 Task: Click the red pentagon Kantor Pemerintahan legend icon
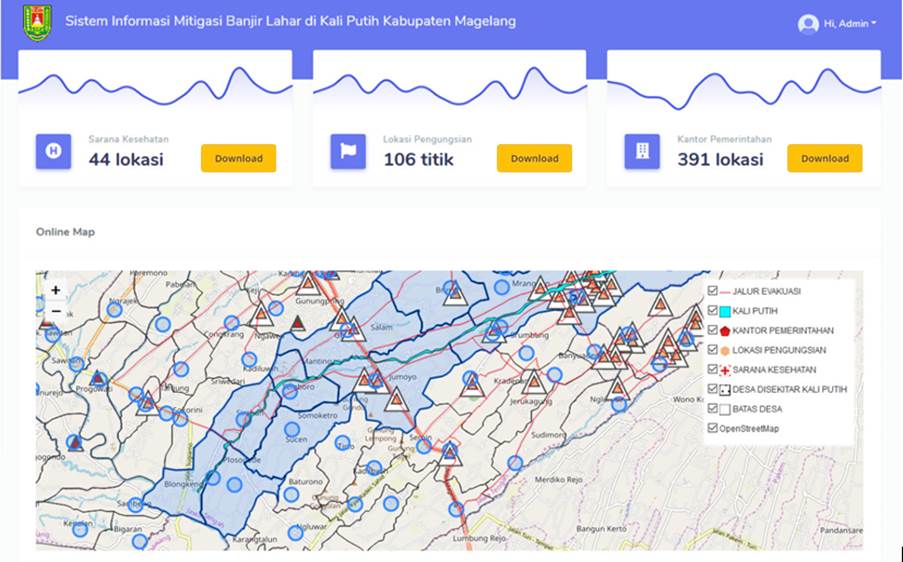pos(725,331)
